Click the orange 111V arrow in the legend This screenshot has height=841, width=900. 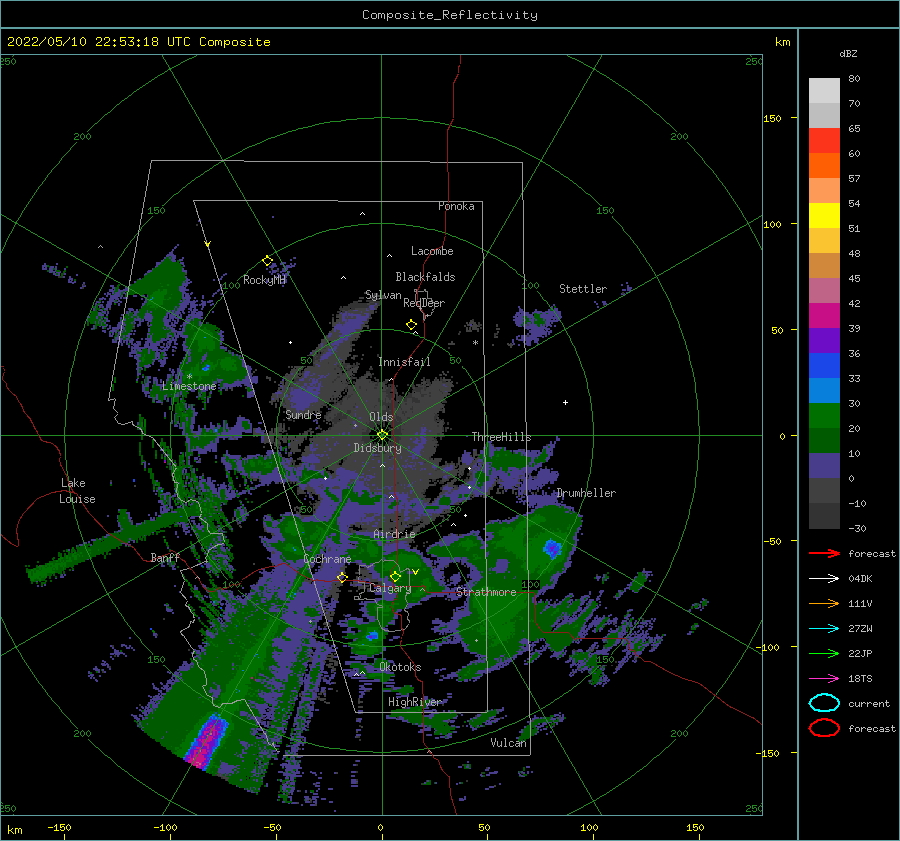[824, 603]
